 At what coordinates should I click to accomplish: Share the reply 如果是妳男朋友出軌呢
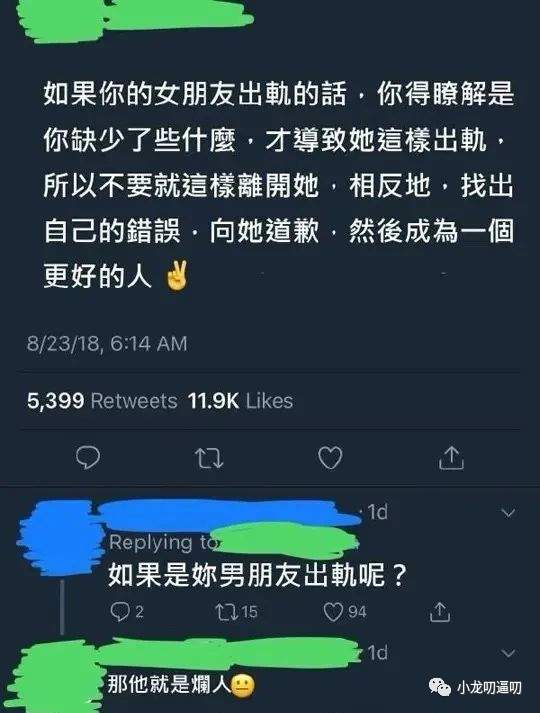tap(440, 611)
